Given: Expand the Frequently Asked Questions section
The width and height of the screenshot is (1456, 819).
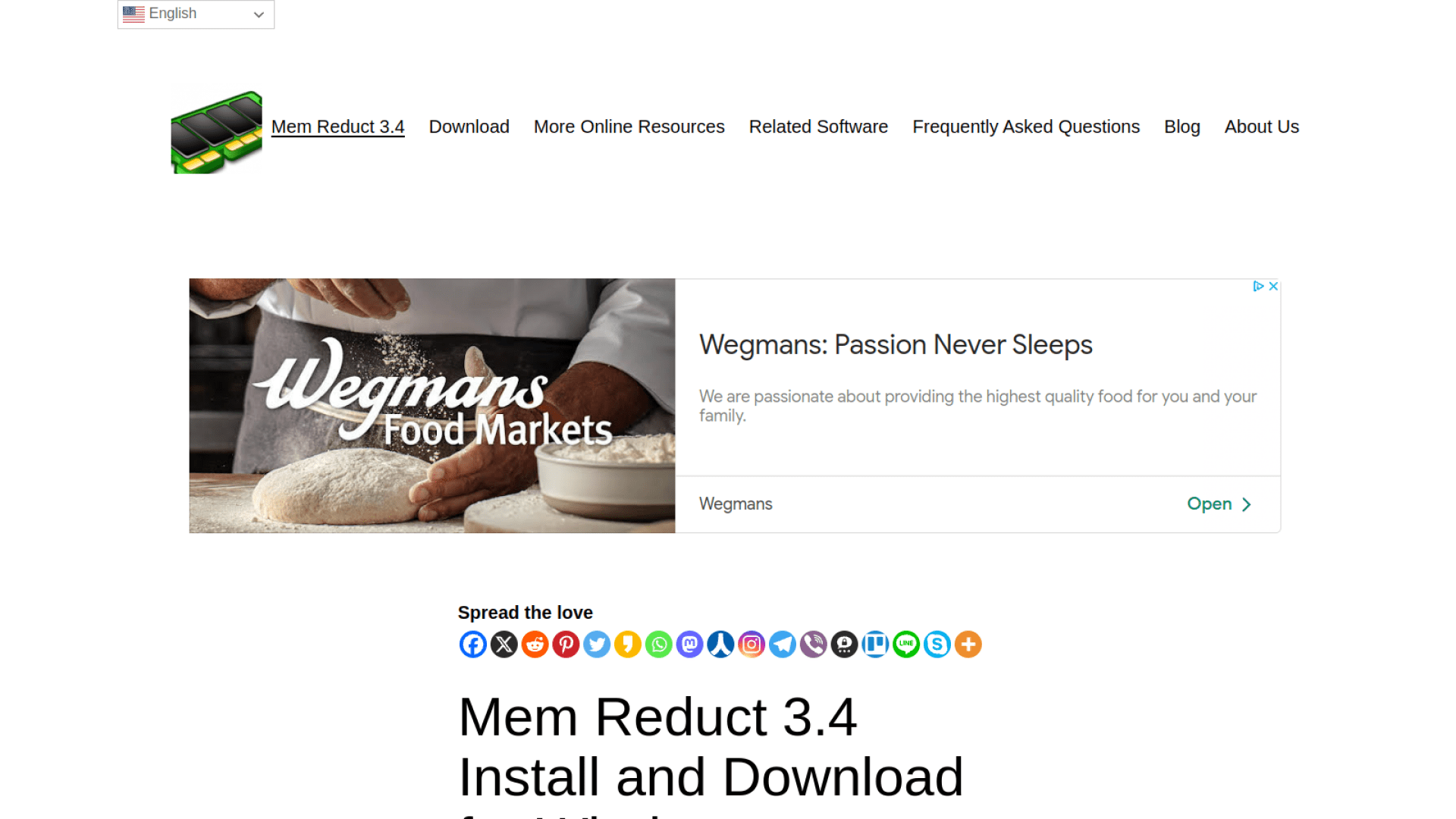Looking at the screenshot, I should (1026, 126).
